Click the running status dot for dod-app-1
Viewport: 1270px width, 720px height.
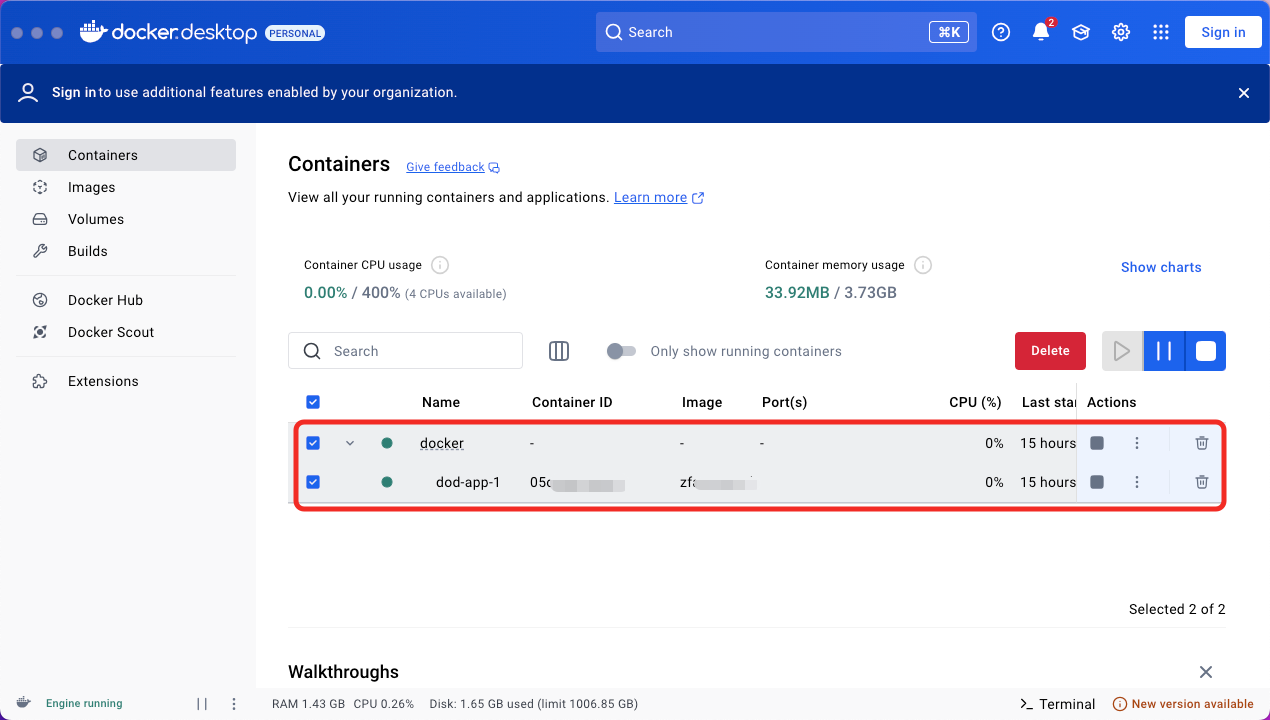pos(387,482)
